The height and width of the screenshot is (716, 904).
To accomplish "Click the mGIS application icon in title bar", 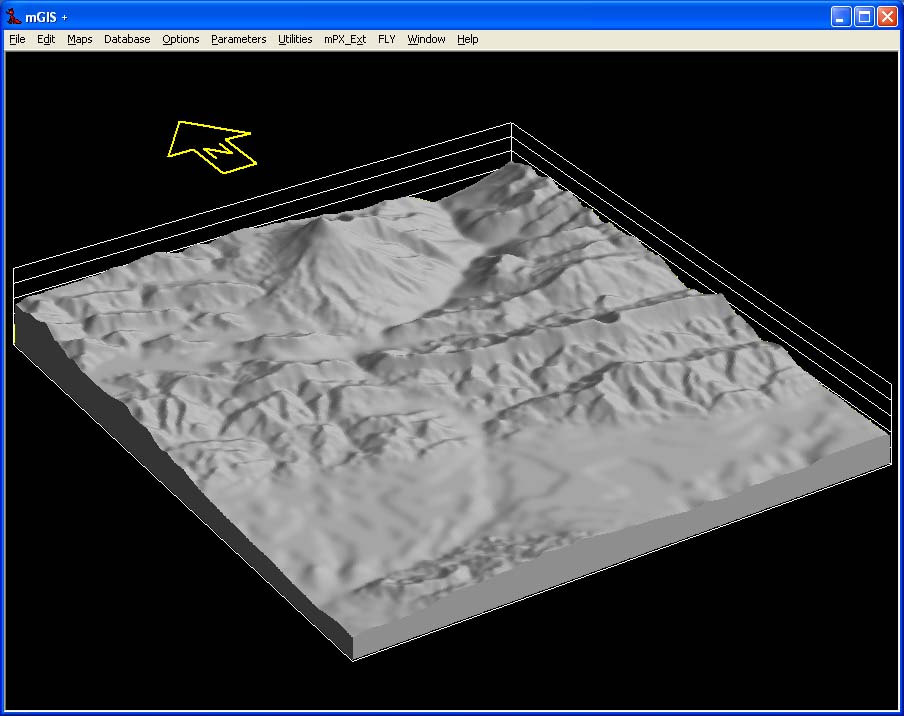I will click(x=13, y=17).
